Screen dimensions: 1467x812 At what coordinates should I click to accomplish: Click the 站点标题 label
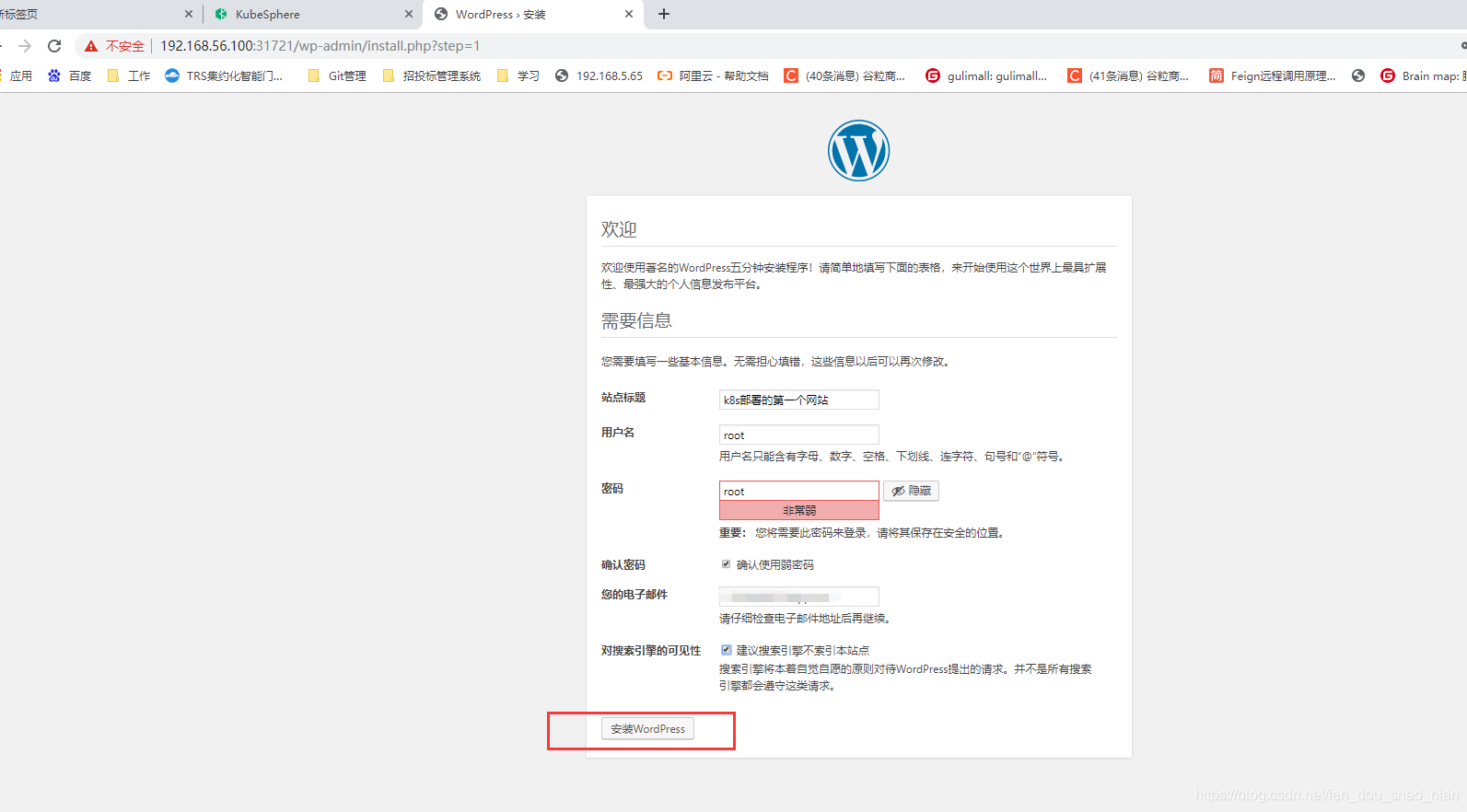click(623, 398)
